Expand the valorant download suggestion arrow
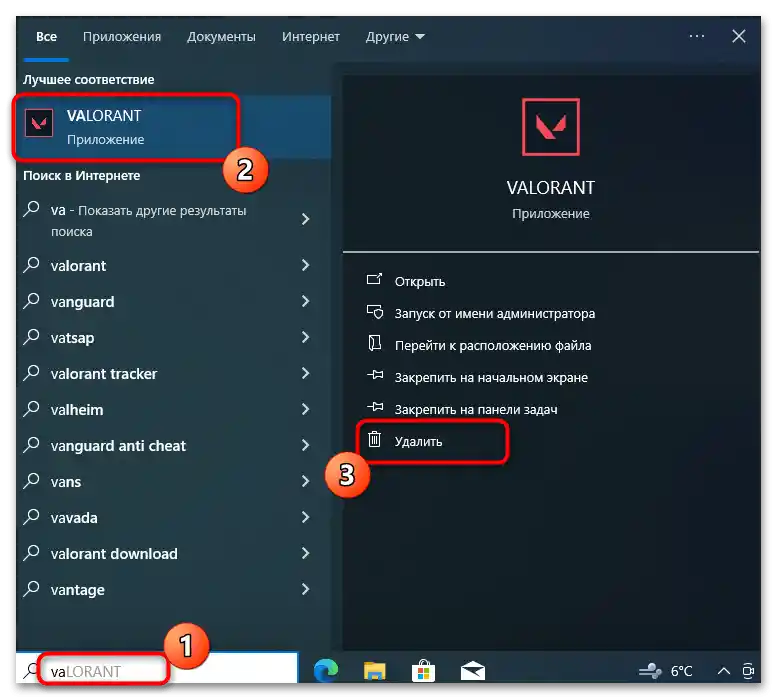This screenshot has height=699, width=777. click(x=306, y=553)
